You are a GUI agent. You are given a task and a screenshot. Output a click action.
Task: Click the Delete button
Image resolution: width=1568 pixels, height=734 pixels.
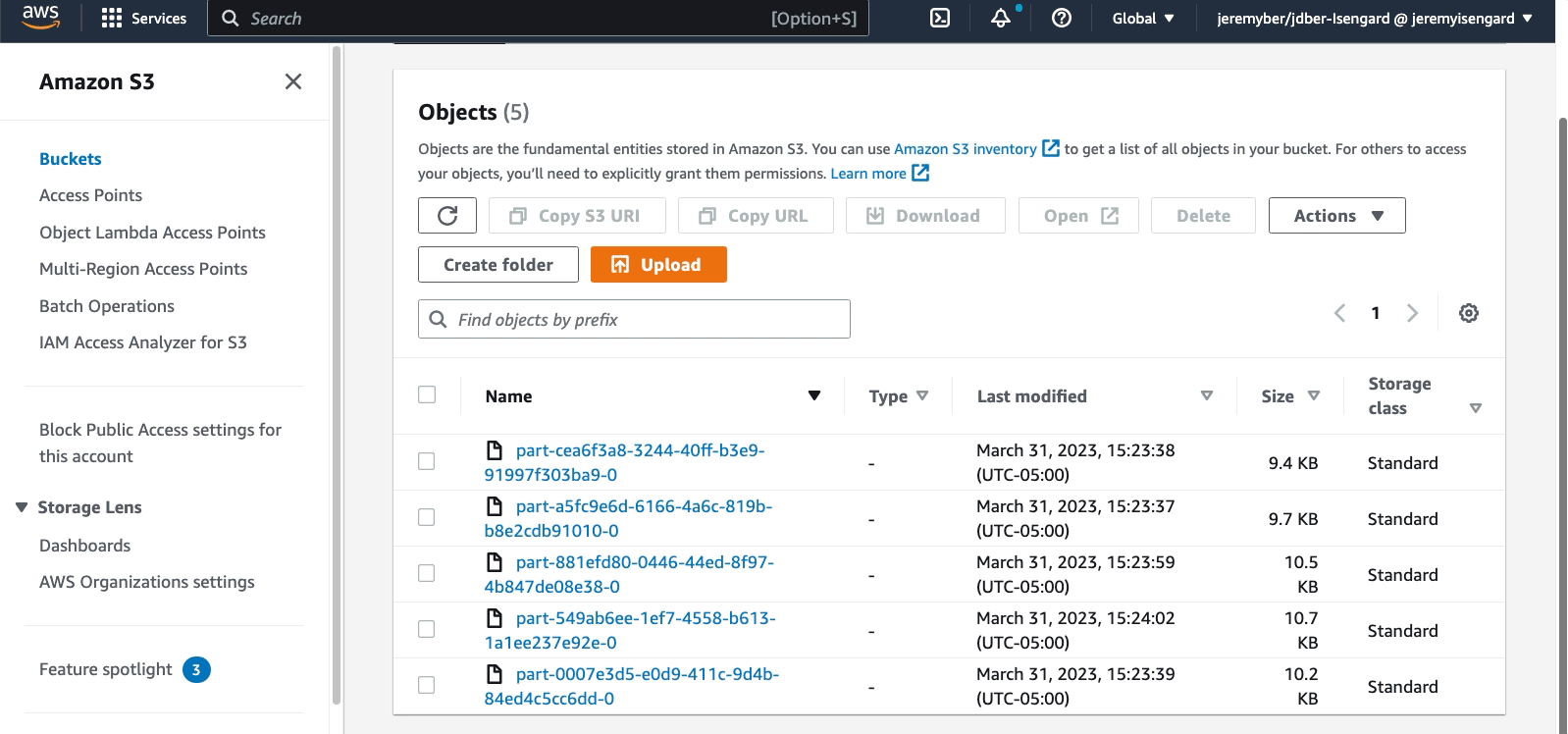click(x=1203, y=216)
